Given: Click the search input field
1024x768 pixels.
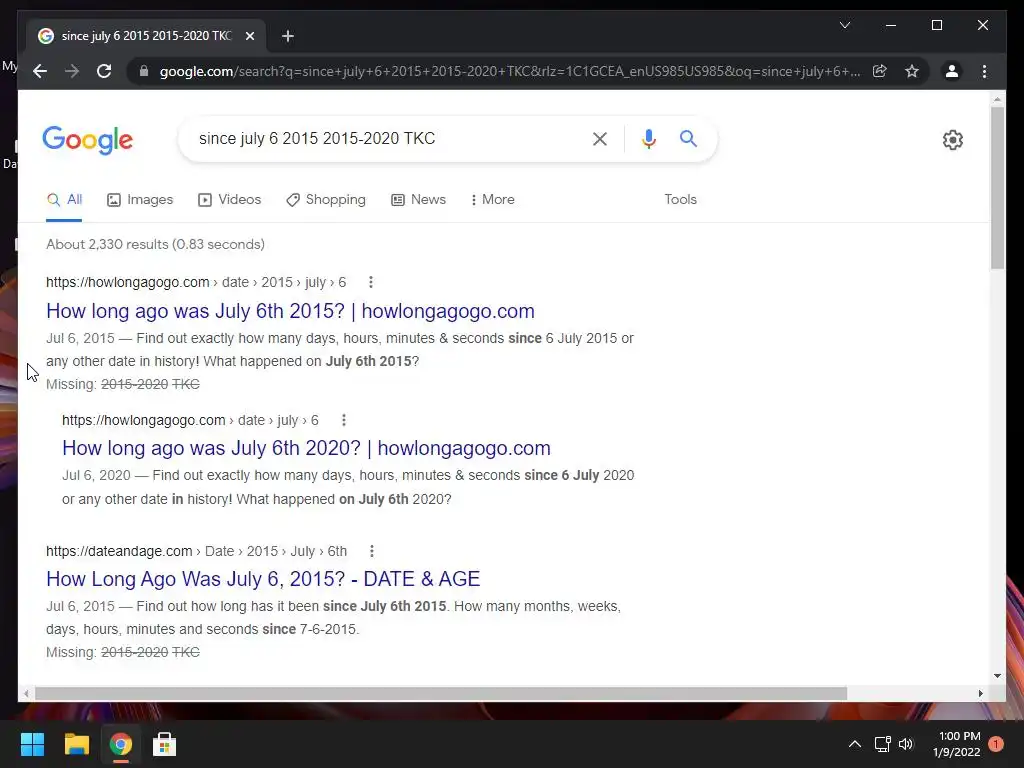Looking at the screenshot, I should click(x=385, y=138).
